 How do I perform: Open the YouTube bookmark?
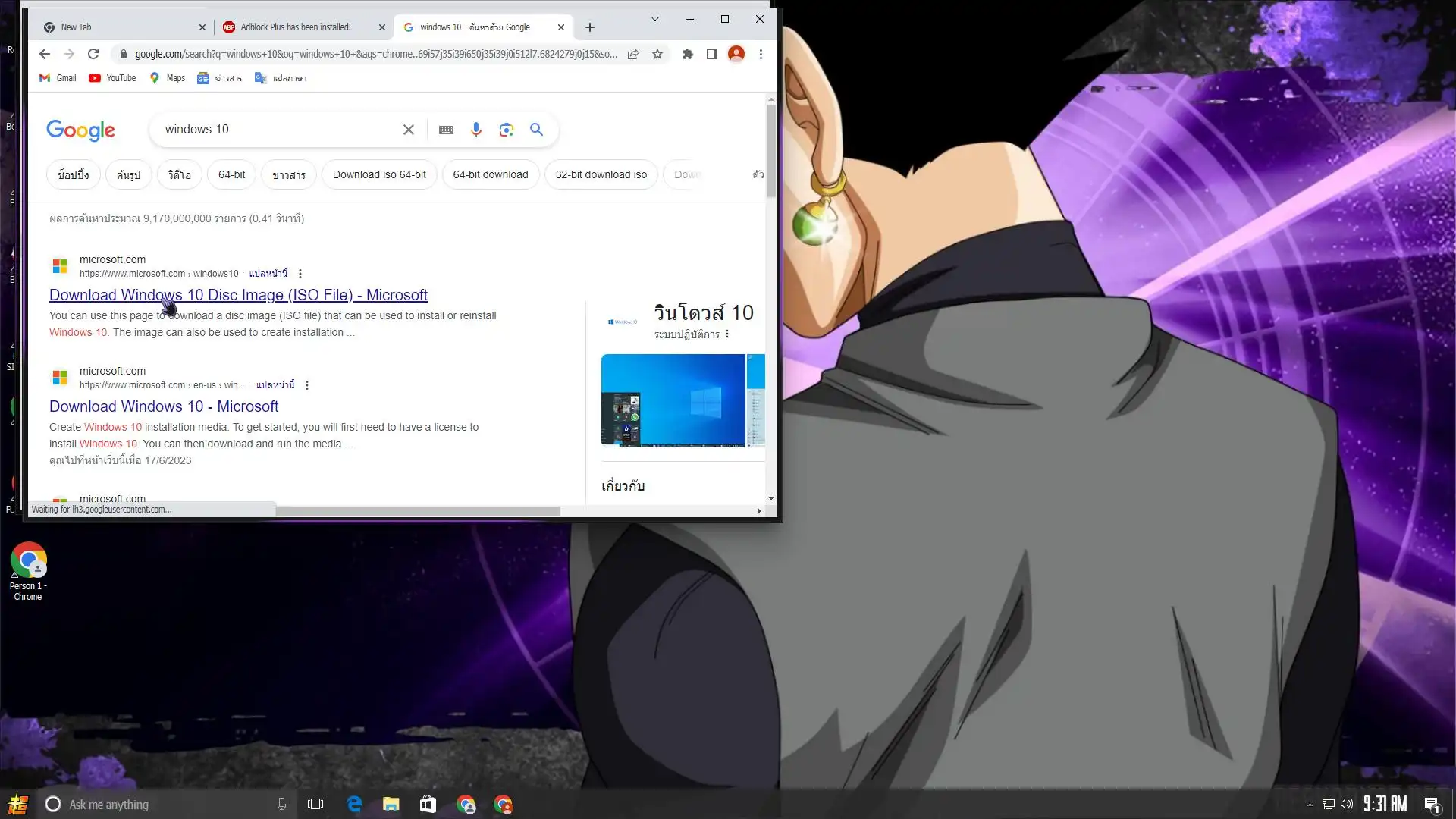tap(112, 78)
